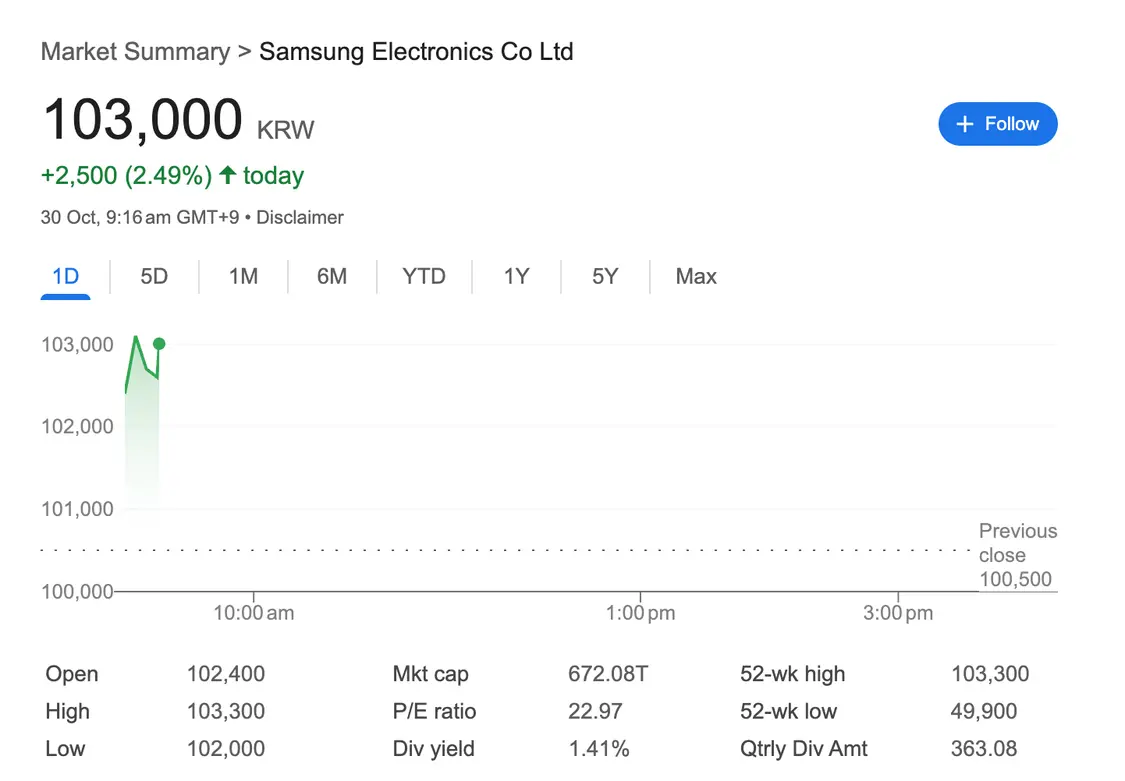The width and height of the screenshot is (1125, 781).
Task: Click the green up arrow next to today
Action: [228, 176]
